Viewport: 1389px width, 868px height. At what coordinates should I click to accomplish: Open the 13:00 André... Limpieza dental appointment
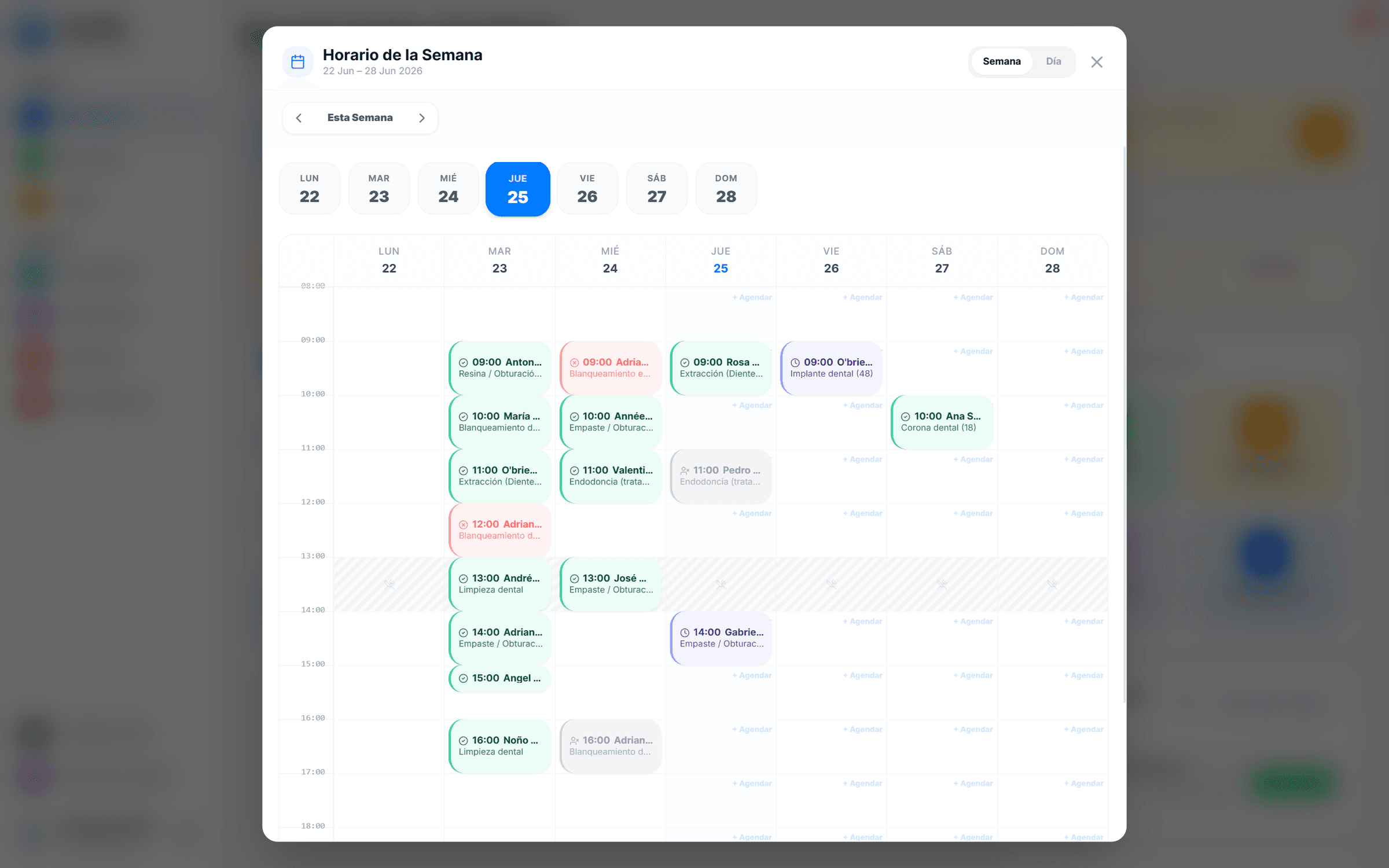pos(500,584)
